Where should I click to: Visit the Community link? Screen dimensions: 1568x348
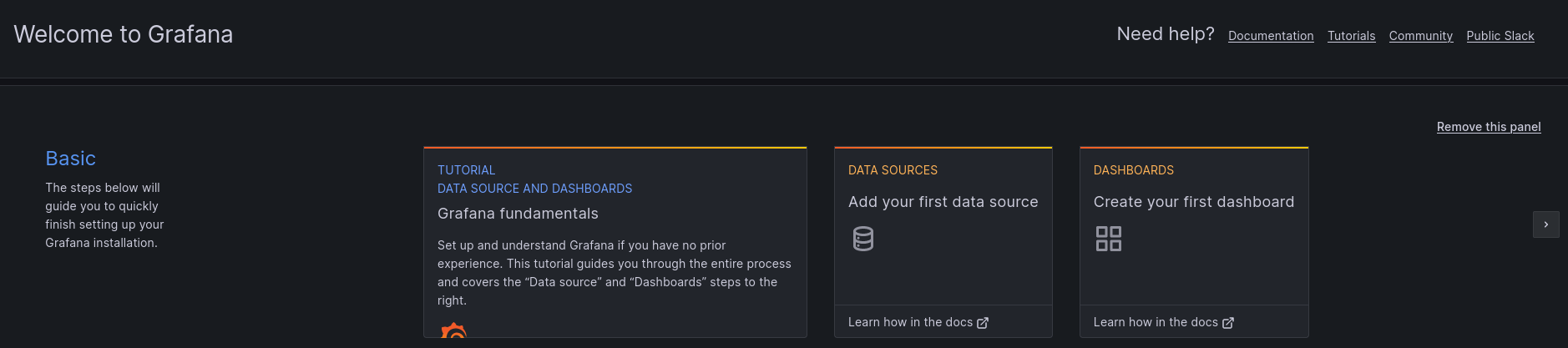(x=1420, y=36)
